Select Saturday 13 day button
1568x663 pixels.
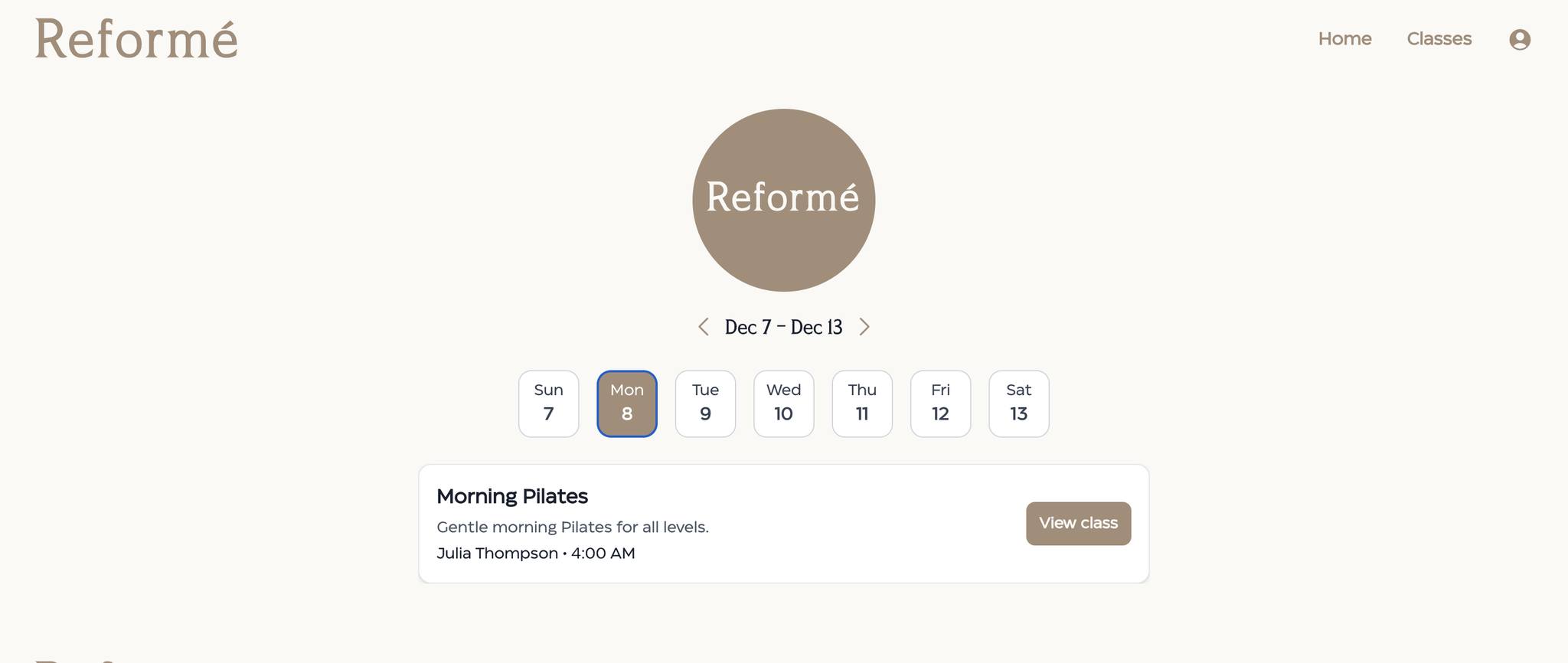(x=1018, y=403)
